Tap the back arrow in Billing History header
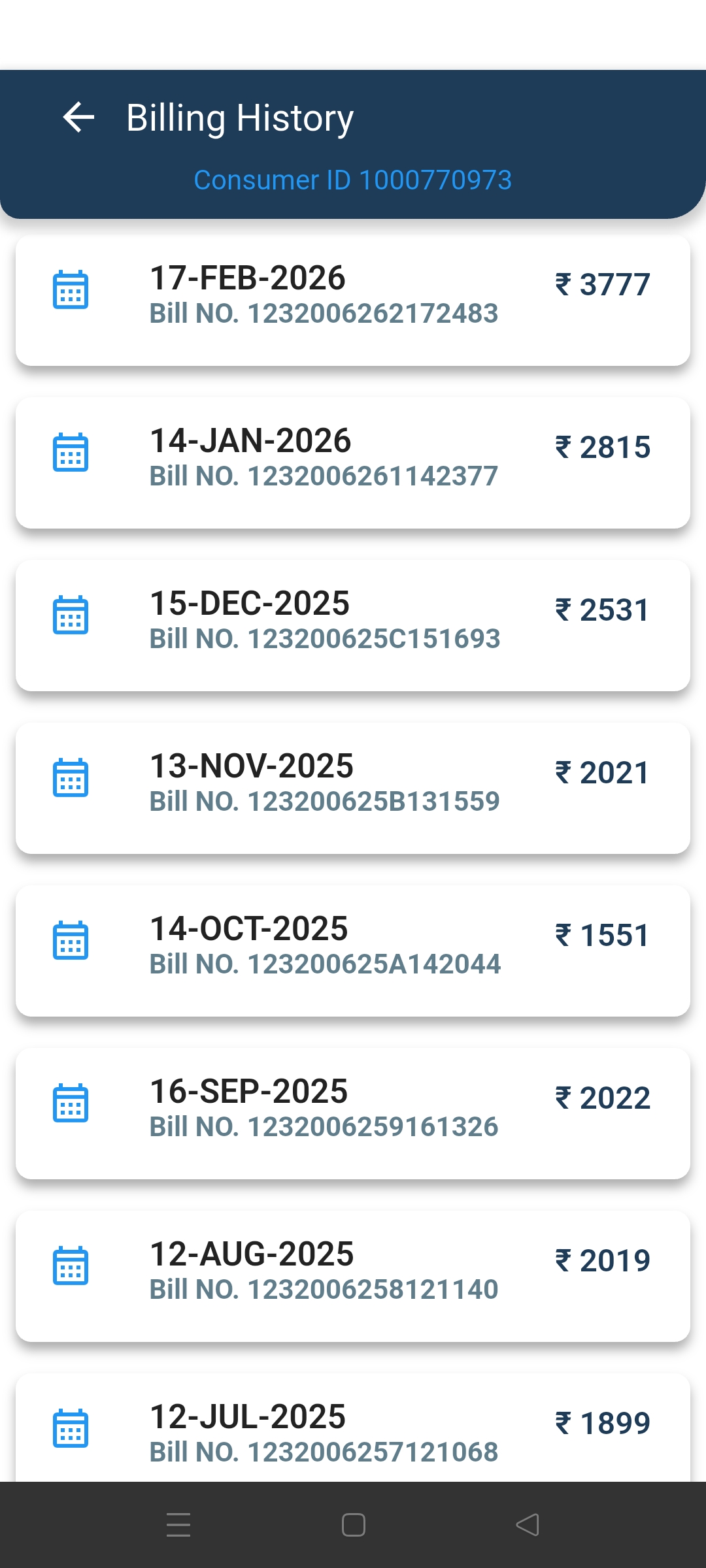 tap(78, 118)
